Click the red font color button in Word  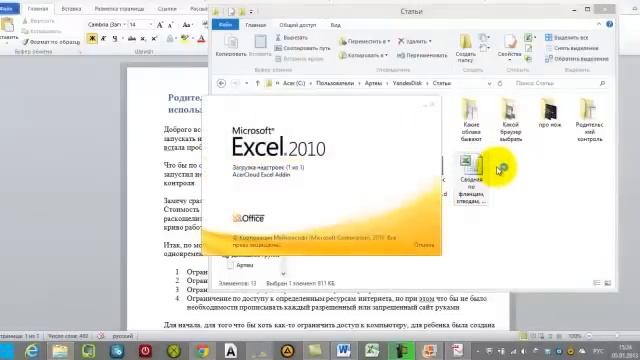coord(201,38)
